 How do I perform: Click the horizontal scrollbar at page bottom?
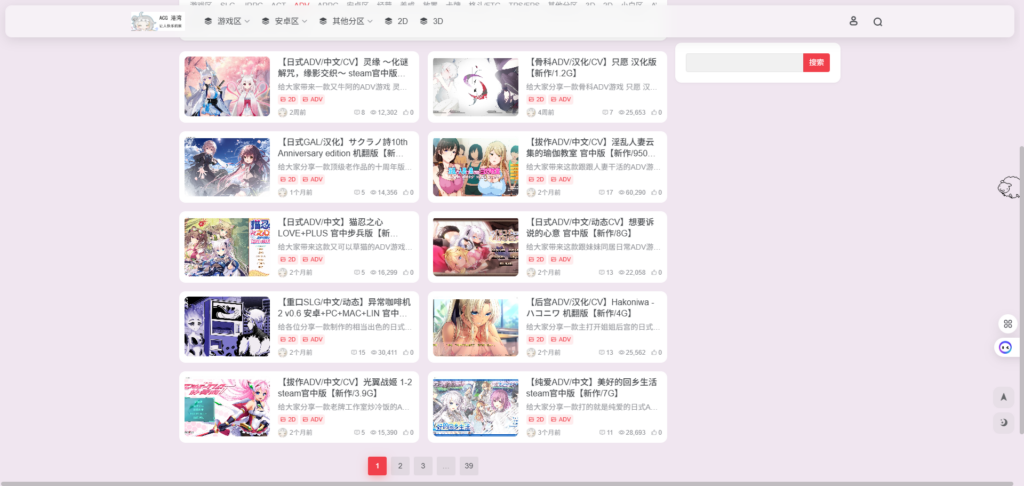click(500, 483)
